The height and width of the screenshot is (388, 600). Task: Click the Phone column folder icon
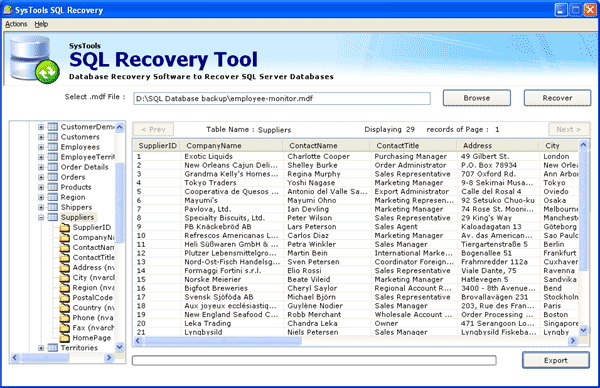coord(65,318)
